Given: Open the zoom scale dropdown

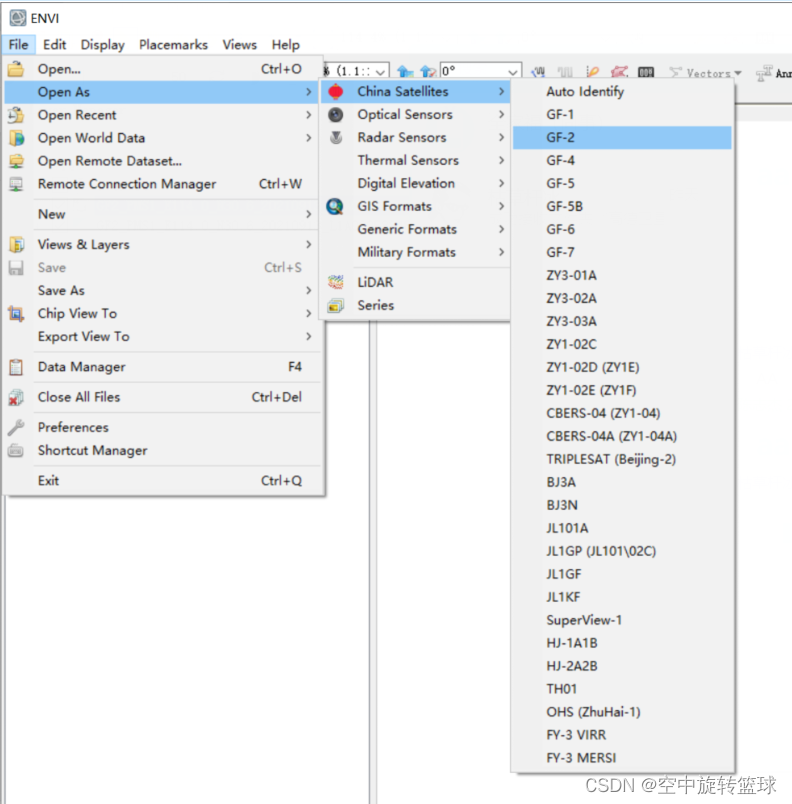Looking at the screenshot, I should click(x=380, y=71).
